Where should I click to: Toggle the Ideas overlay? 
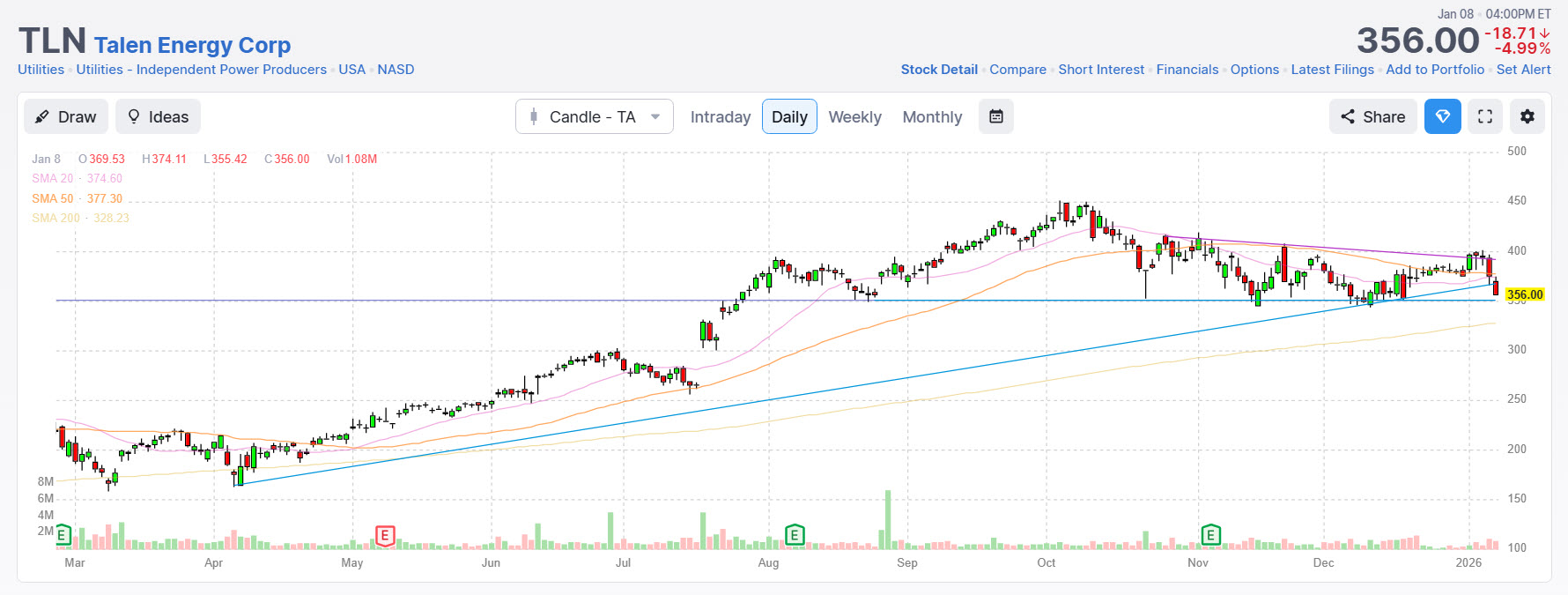[x=158, y=116]
